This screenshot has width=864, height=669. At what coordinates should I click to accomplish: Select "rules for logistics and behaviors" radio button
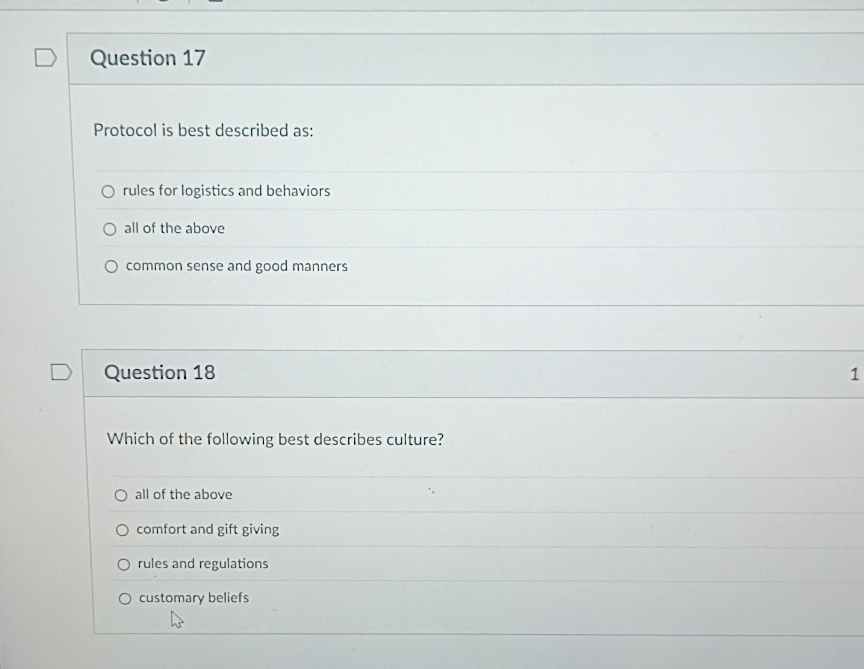(108, 191)
